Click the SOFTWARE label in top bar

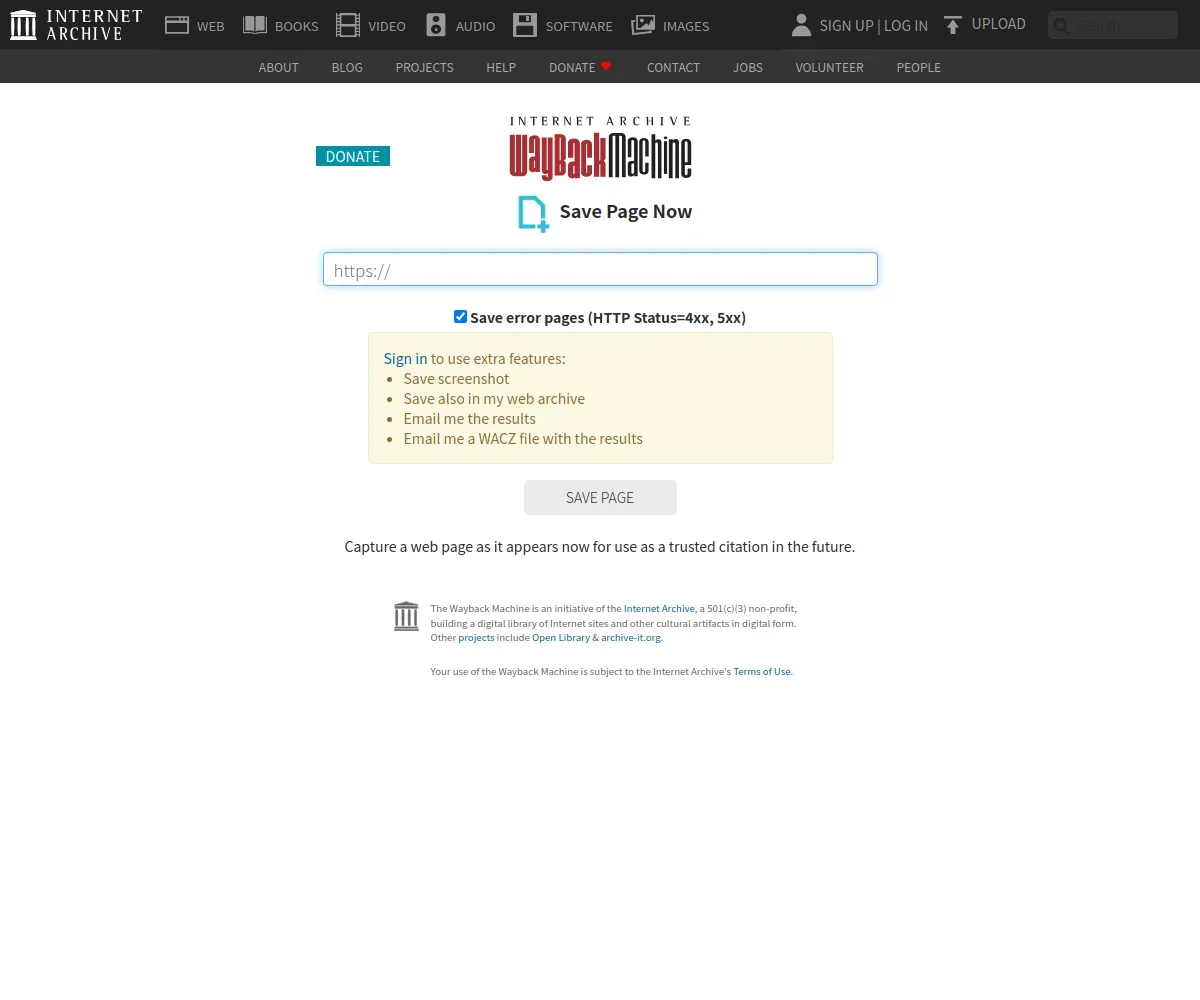[x=579, y=26]
